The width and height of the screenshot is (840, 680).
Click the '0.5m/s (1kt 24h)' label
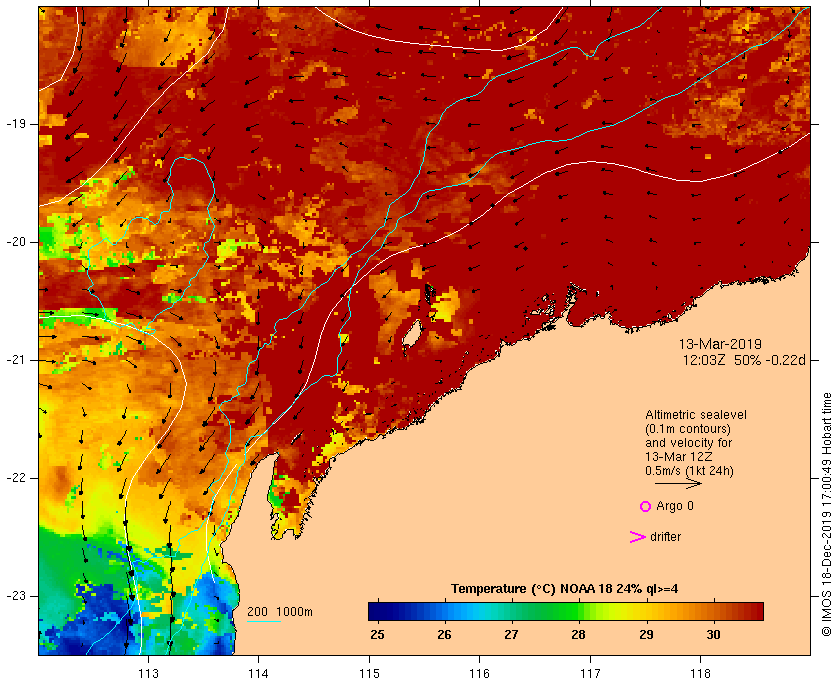(x=689, y=471)
